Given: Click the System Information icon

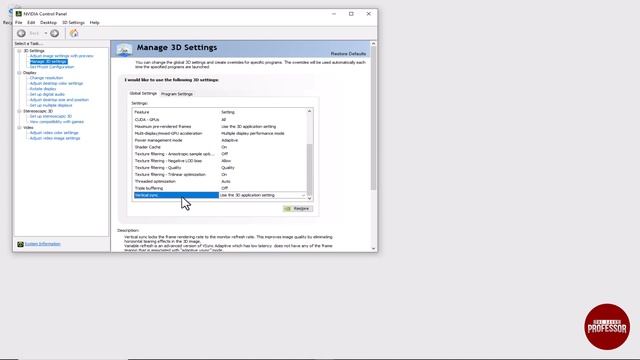Looking at the screenshot, I should click(x=20, y=244).
